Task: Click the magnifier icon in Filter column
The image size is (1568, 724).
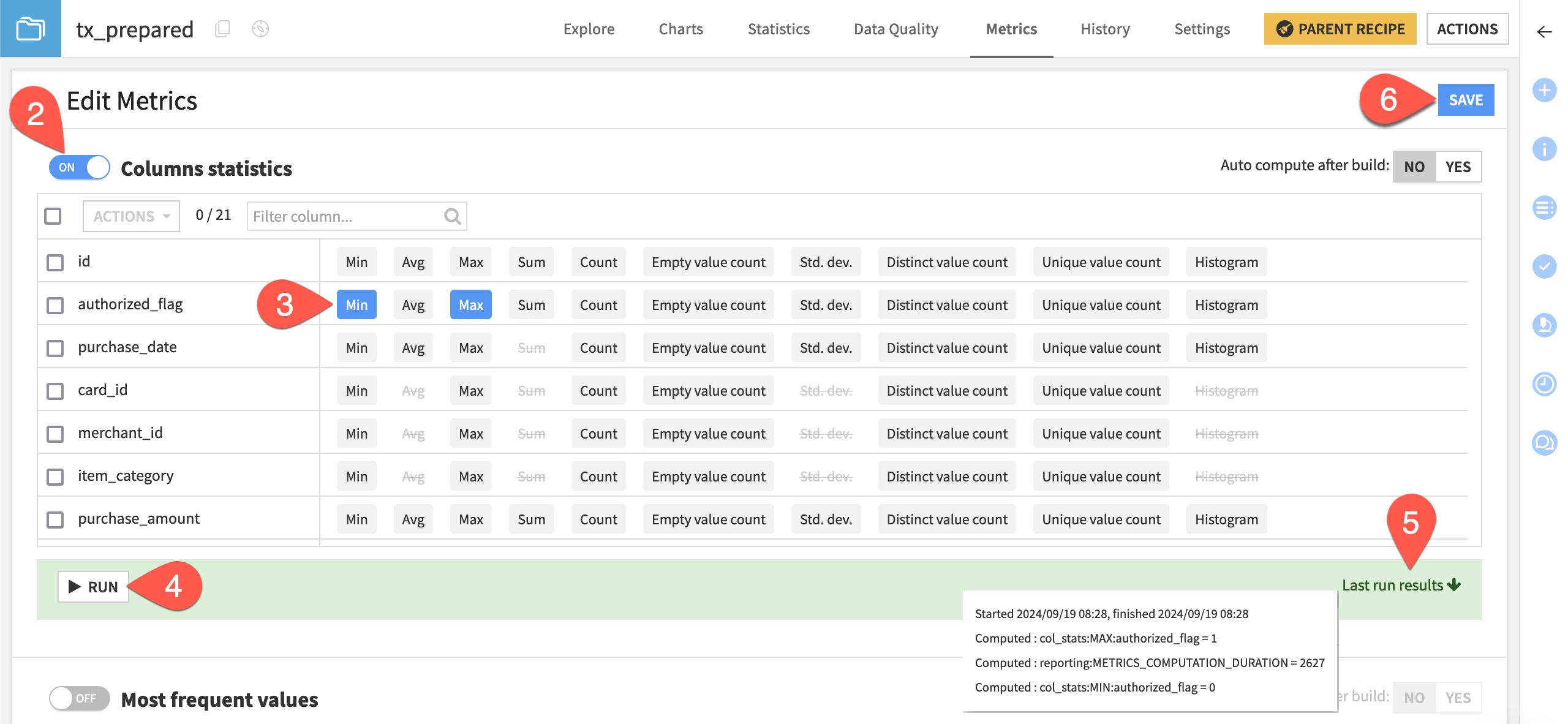Action: click(451, 216)
